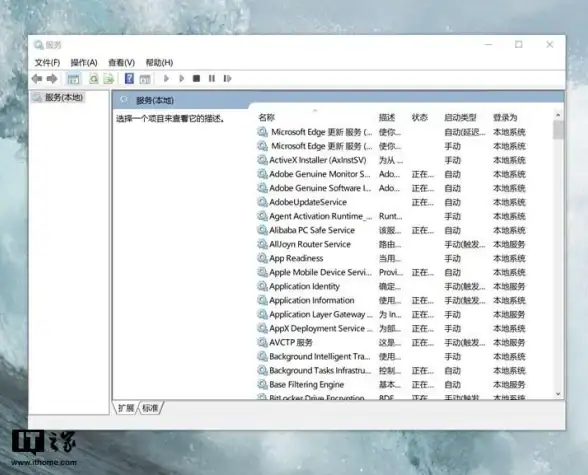Image resolution: width=588 pixels, height=475 pixels.
Task: Sort by the 名称 column header
Action: coord(267,118)
